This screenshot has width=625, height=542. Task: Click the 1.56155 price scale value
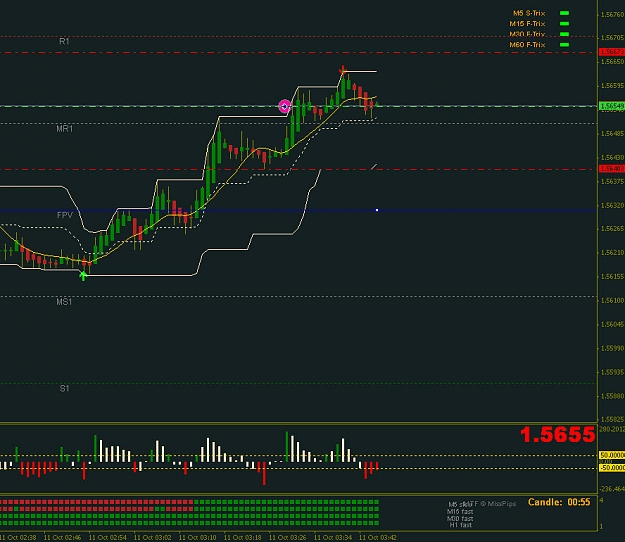(612, 277)
